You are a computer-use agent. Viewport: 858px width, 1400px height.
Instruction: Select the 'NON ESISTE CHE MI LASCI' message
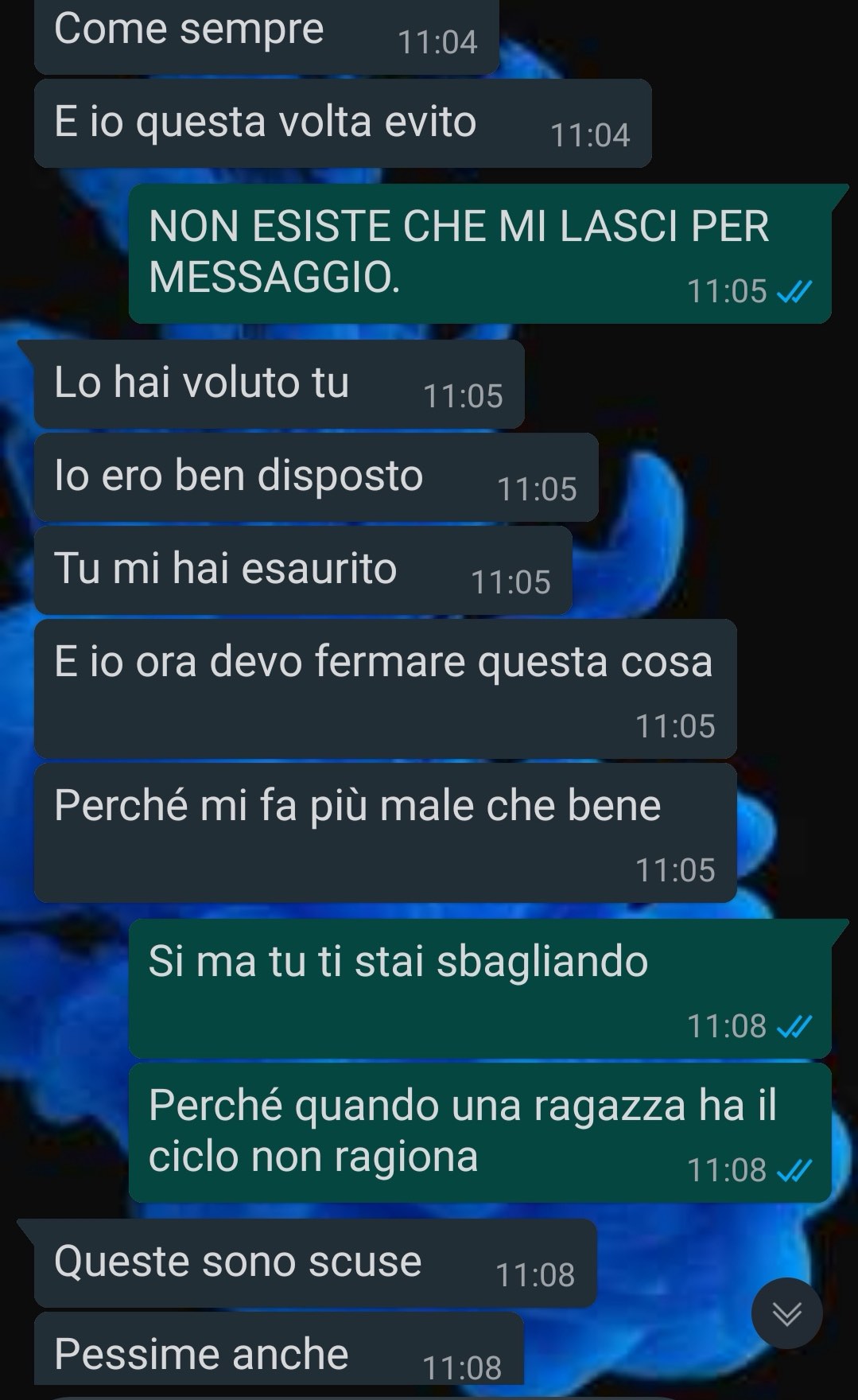[480, 253]
